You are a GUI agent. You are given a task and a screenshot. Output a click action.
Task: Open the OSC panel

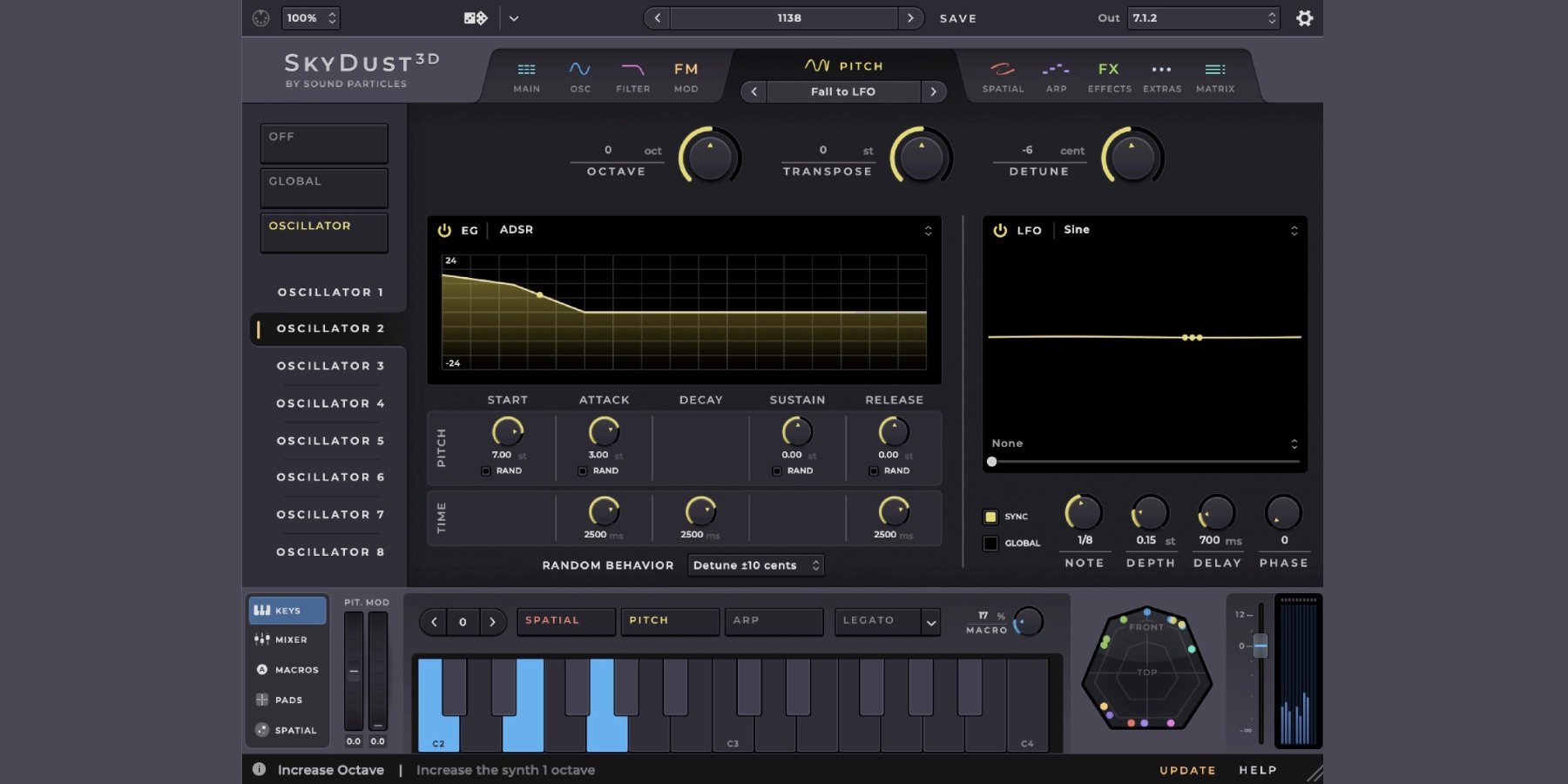(579, 75)
